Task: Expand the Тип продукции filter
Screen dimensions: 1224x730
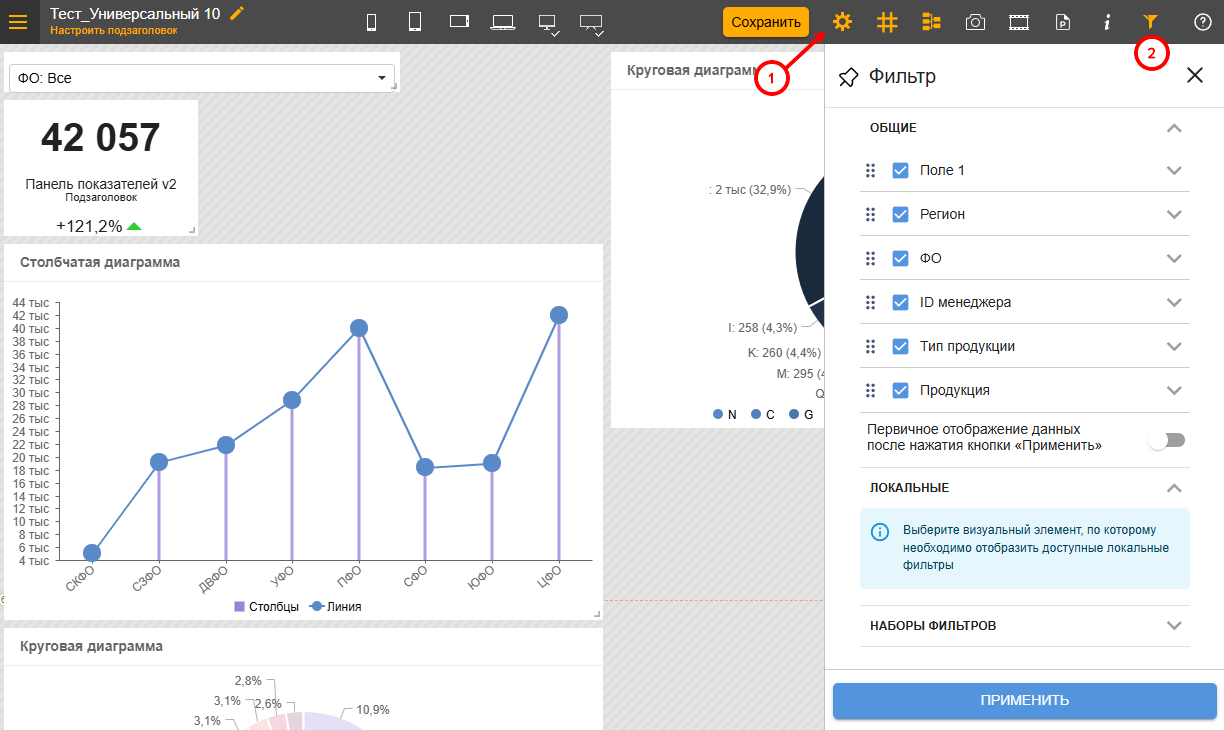Action: point(1174,346)
